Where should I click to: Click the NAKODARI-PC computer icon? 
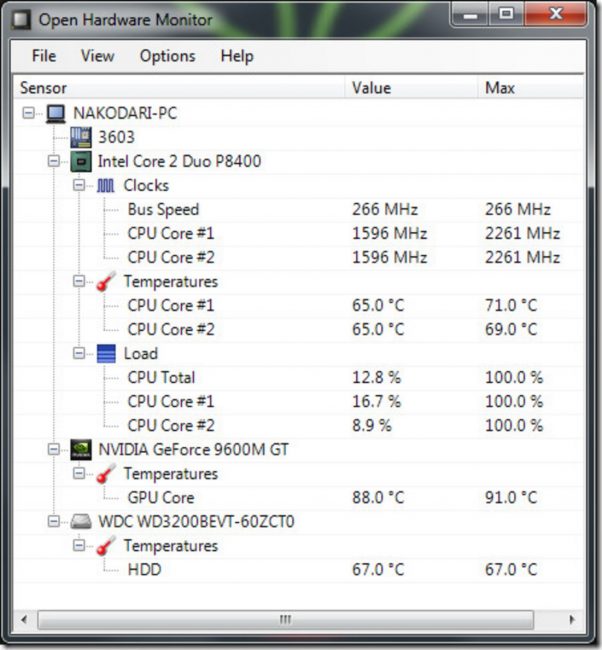56,113
